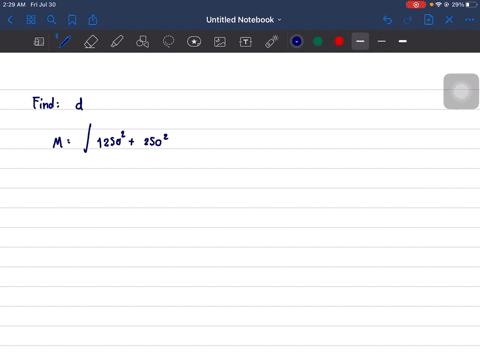The width and height of the screenshot is (480, 360).
Task: Add a new page
Action: coord(428,20)
